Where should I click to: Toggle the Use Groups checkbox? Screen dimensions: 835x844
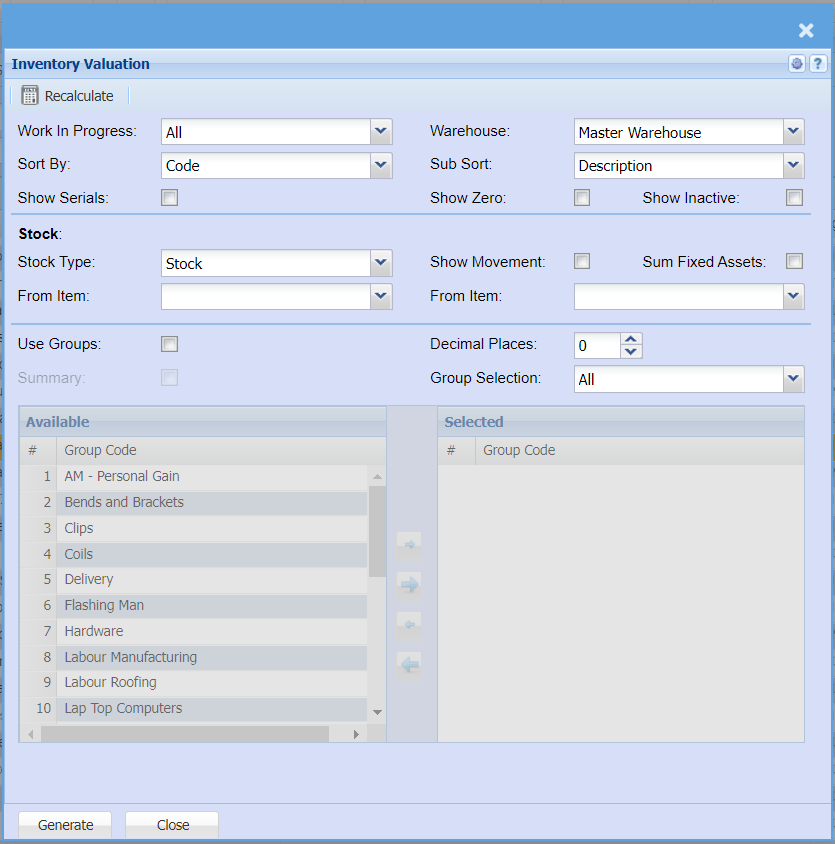tap(170, 344)
